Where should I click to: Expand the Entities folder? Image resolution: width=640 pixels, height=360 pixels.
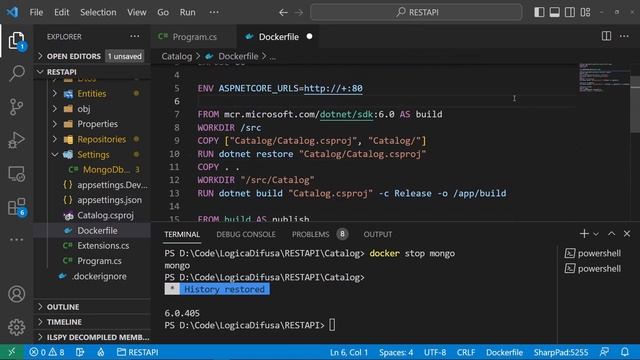tap(92, 93)
